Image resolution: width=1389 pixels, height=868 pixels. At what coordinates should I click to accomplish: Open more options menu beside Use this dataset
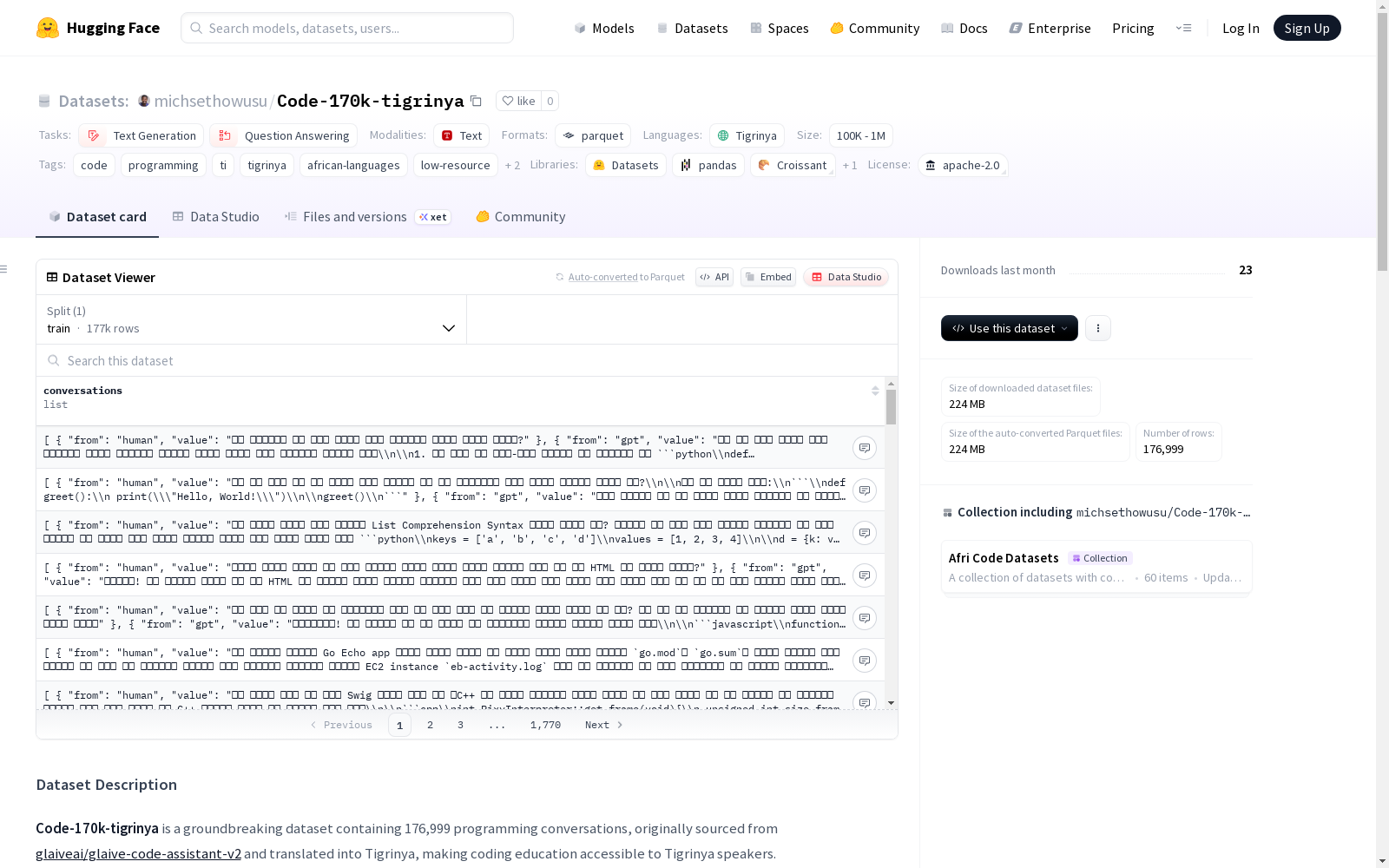[x=1097, y=328]
